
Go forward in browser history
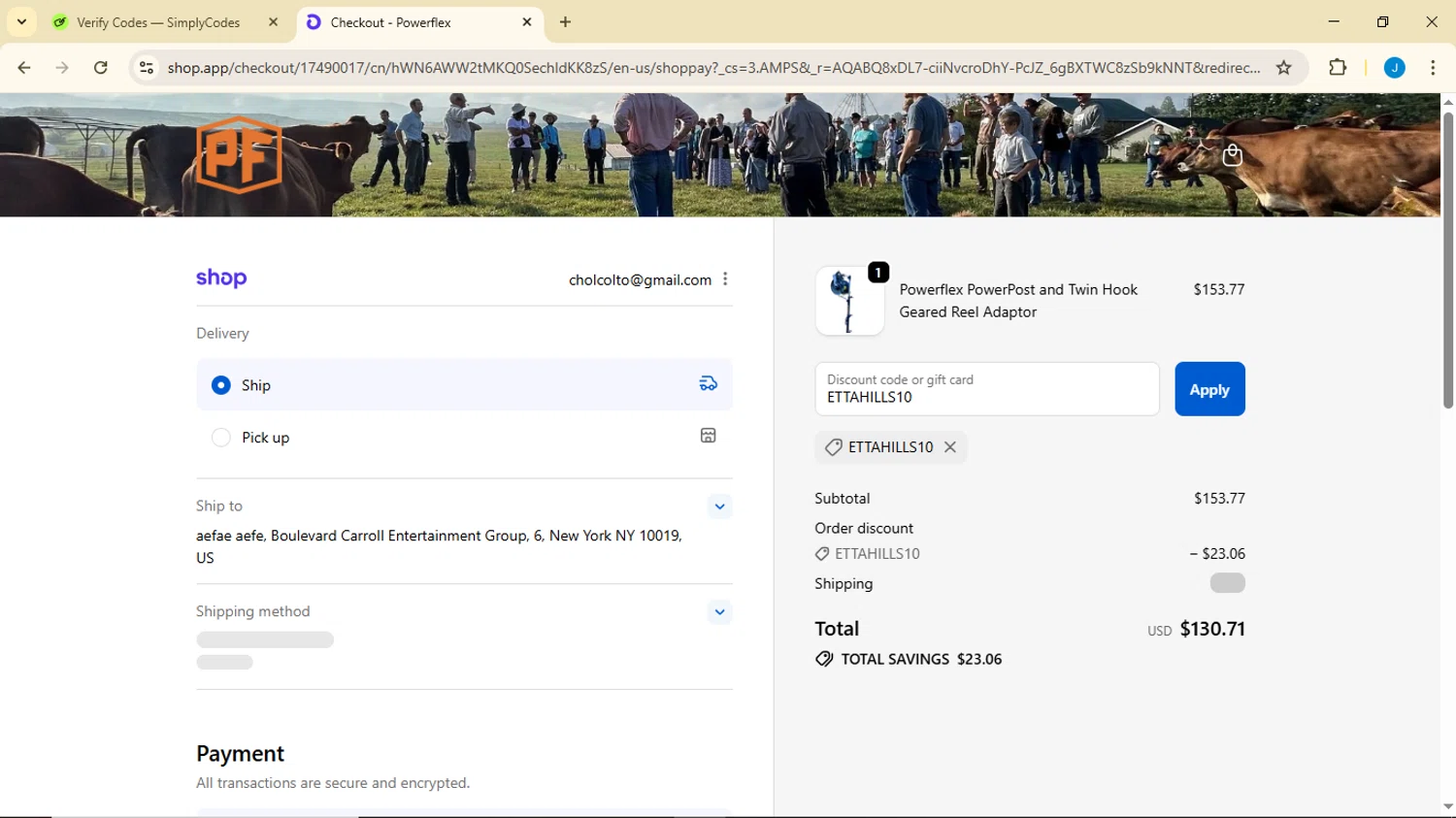tap(62, 68)
